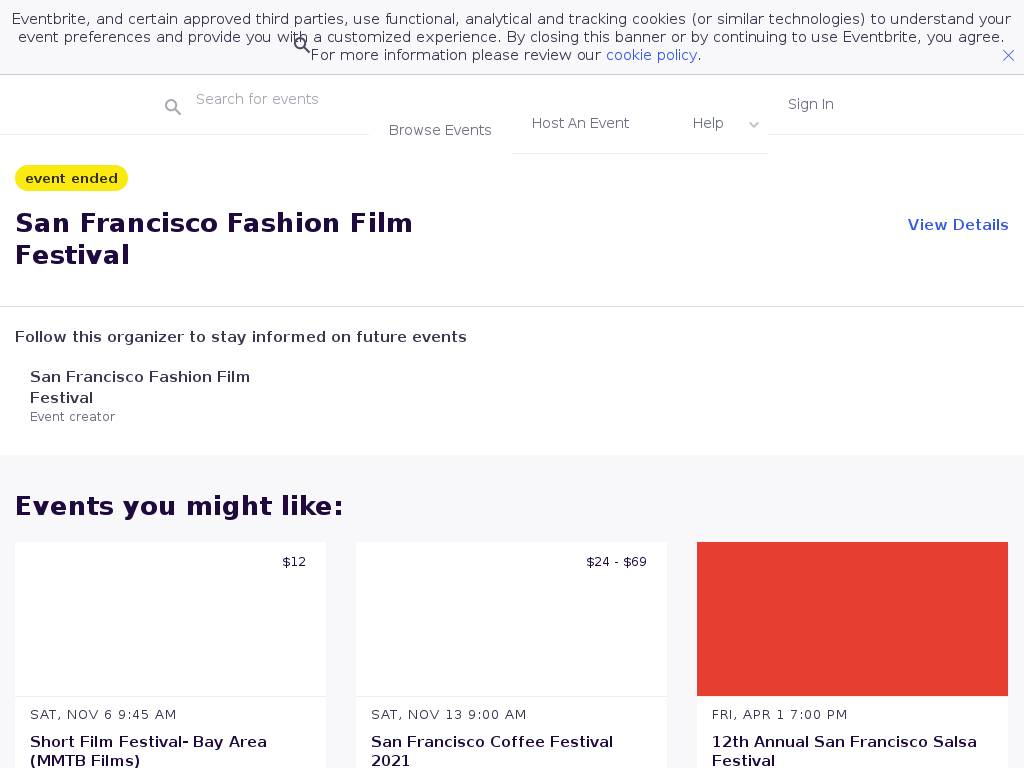
Task: Open San Francisco Fashion Film Festival organizer profile
Action: click(140, 387)
